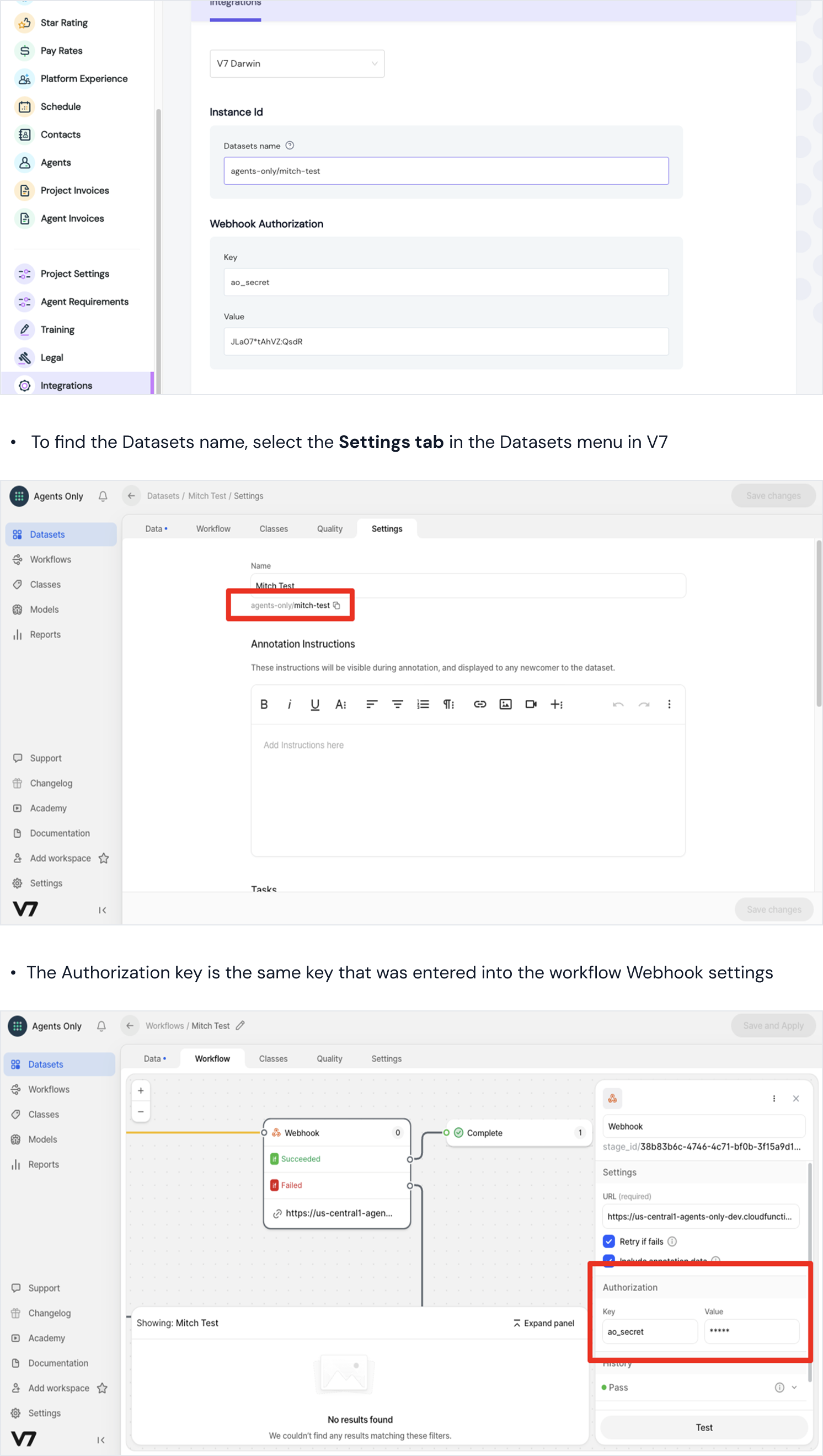Click the plus insert-more icon in the editor toolbar
The height and width of the screenshot is (1456, 823).
[557, 704]
